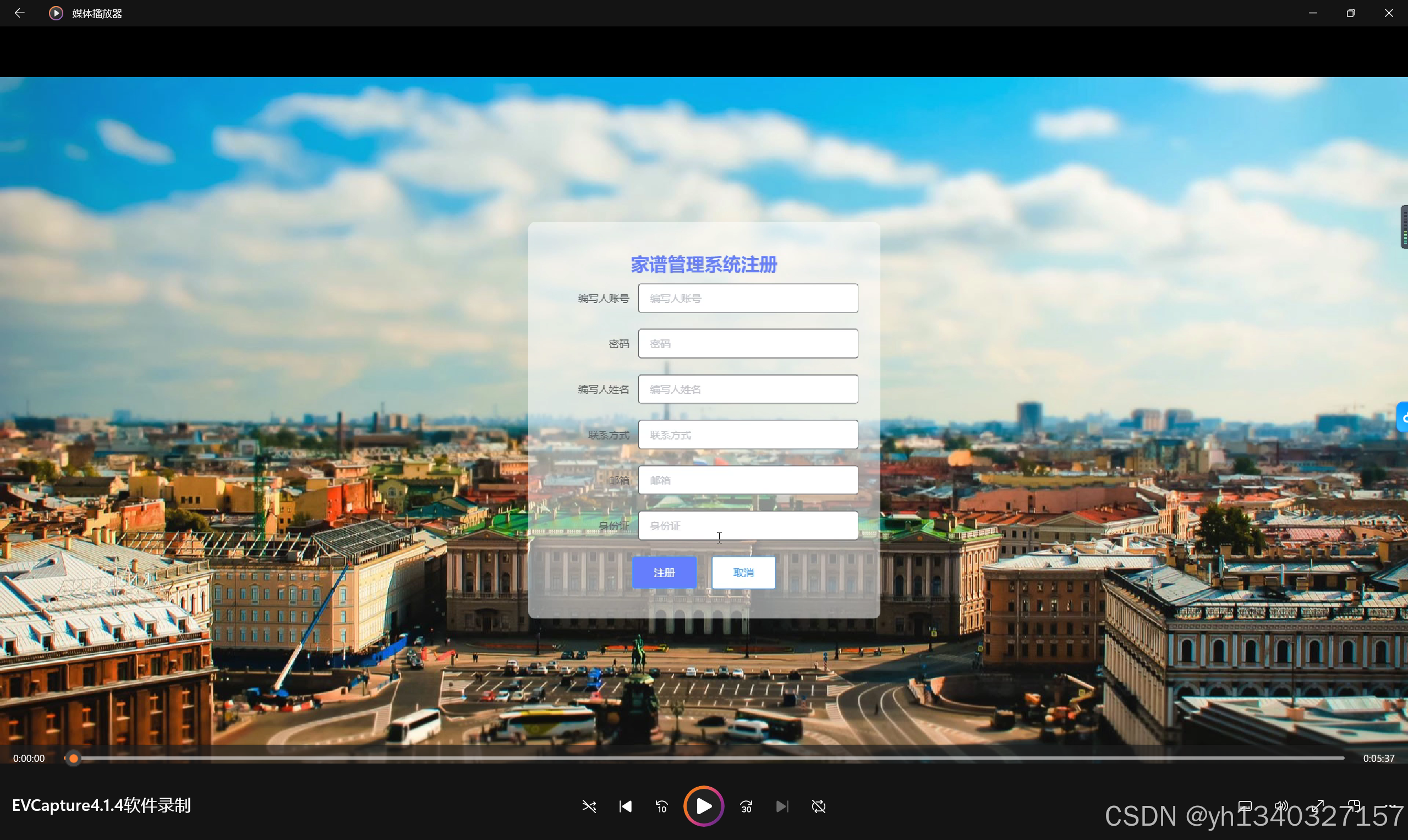This screenshot has width=1408, height=840.
Task: Switch to the mini player view
Action: tap(1354, 806)
